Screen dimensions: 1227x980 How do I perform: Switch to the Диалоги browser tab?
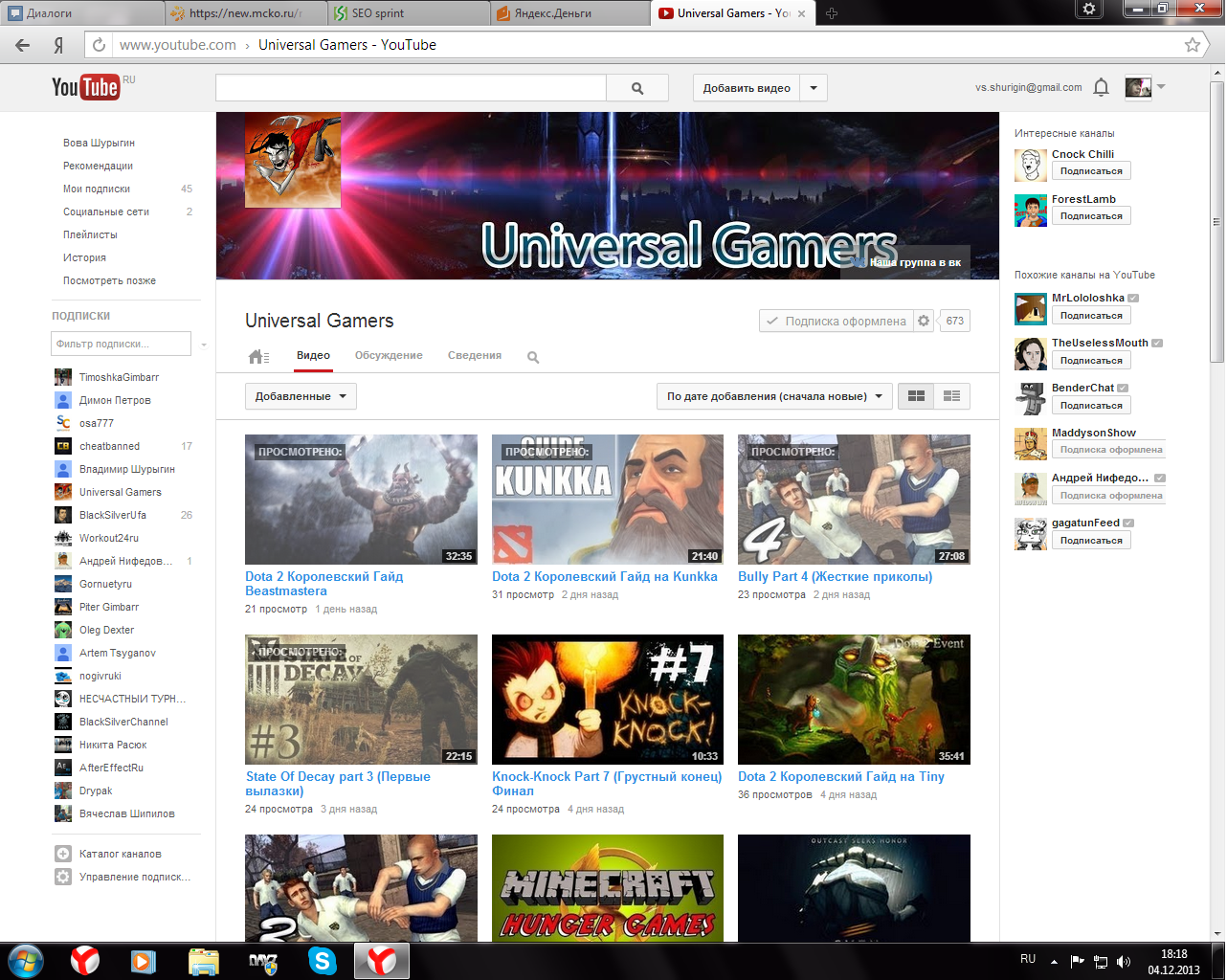81,13
